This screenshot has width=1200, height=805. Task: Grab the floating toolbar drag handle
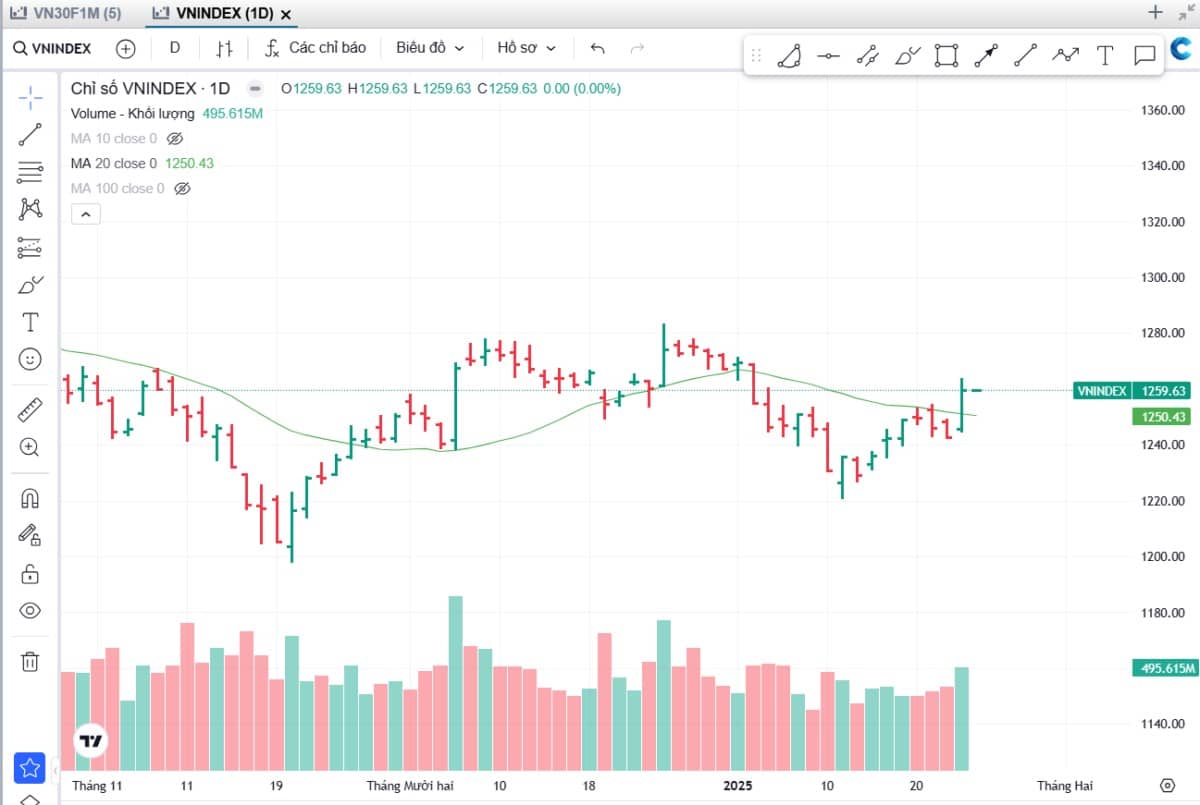756,56
